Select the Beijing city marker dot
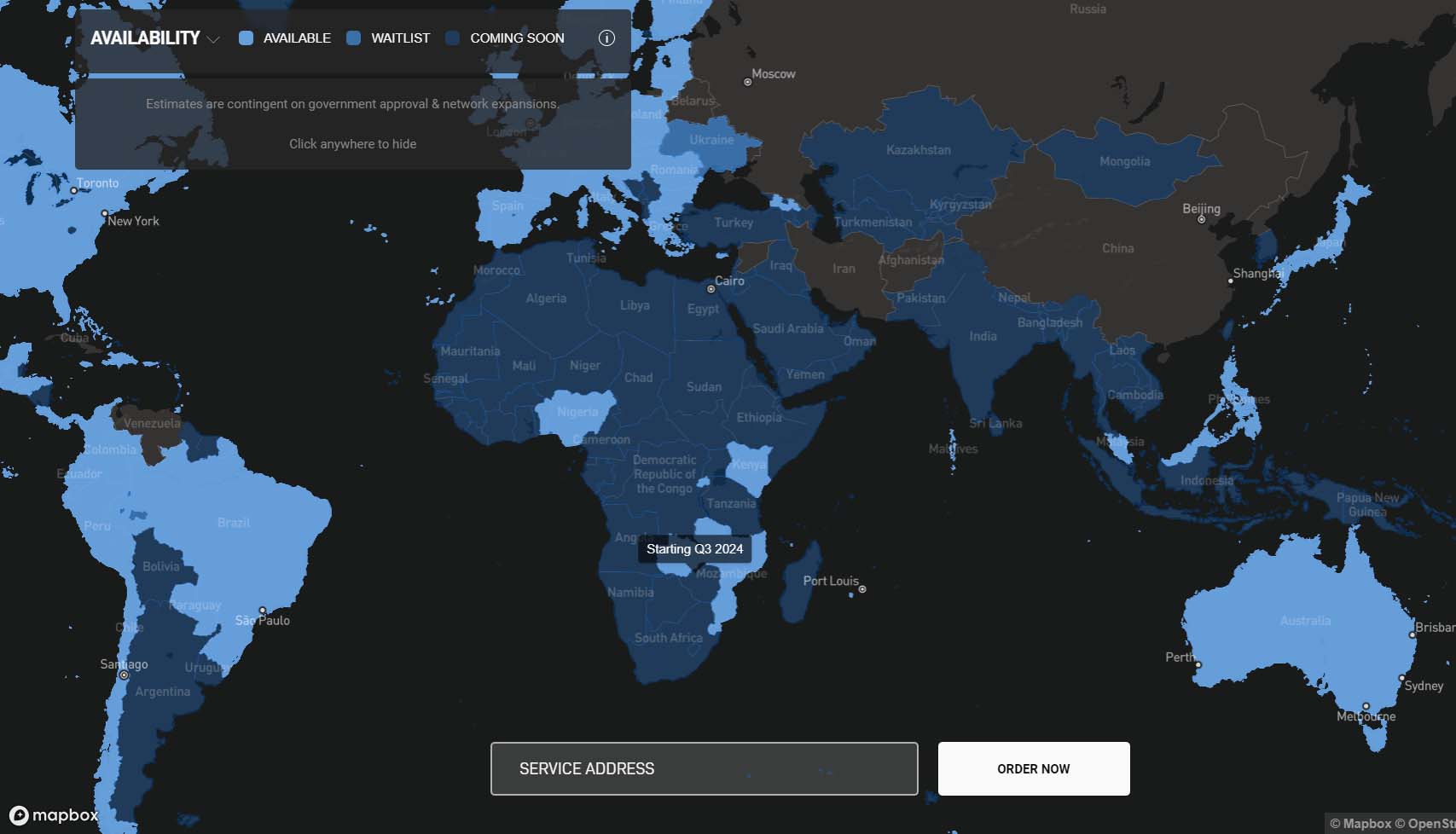This screenshot has height=834, width=1456. pyautogui.click(x=1201, y=220)
